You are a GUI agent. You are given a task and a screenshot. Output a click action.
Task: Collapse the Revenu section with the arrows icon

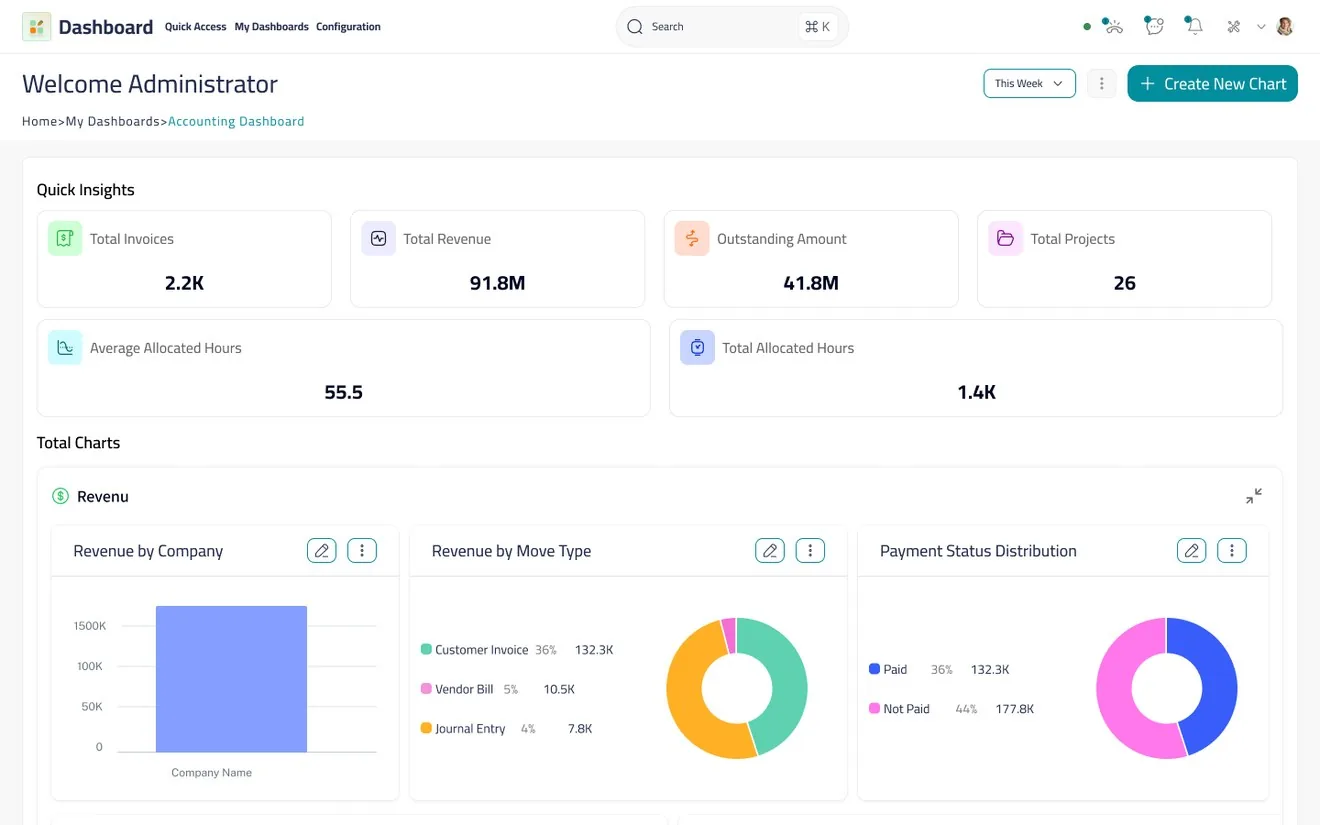click(1254, 496)
